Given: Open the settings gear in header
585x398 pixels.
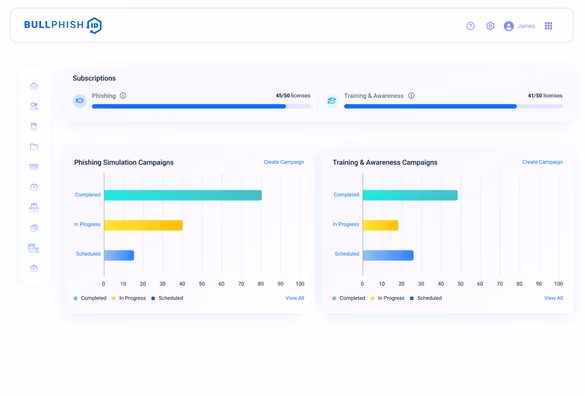Looking at the screenshot, I should [490, 26].
